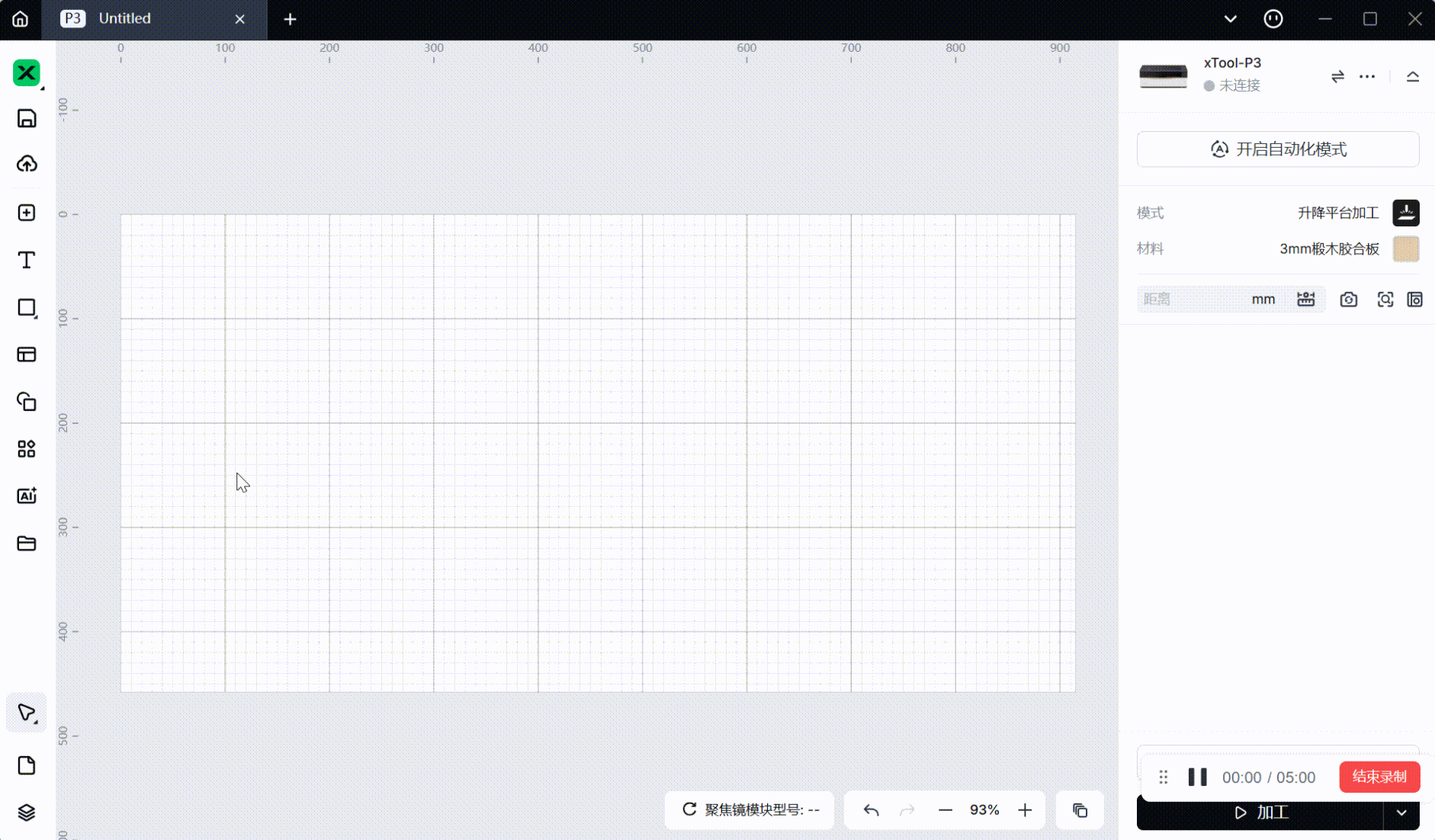Screen dimensions: 1435x840
Task: Select the Text tool in the left toolbar
Action: pos(26,260)
